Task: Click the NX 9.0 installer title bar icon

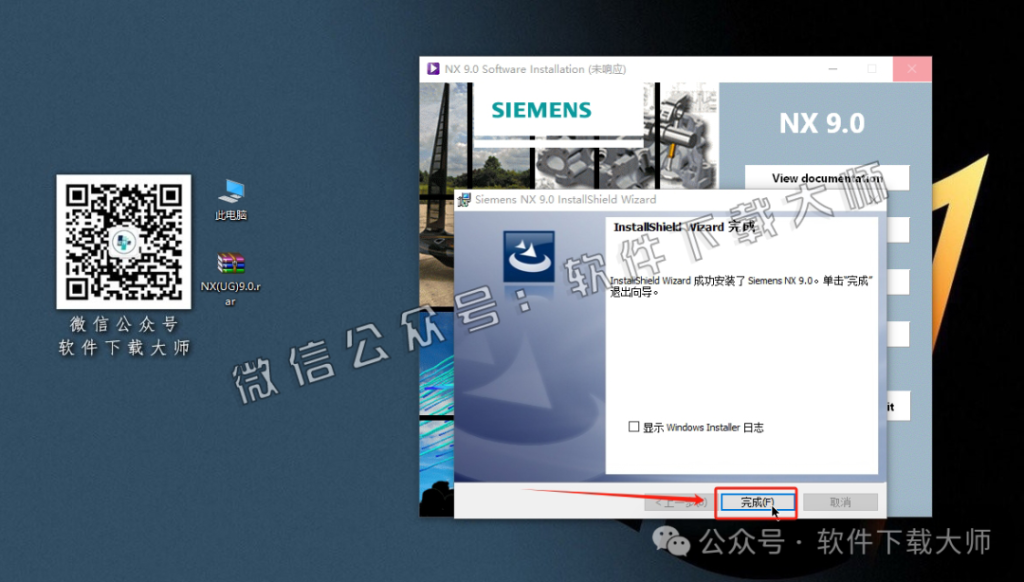Action: (x=433, y=68)
